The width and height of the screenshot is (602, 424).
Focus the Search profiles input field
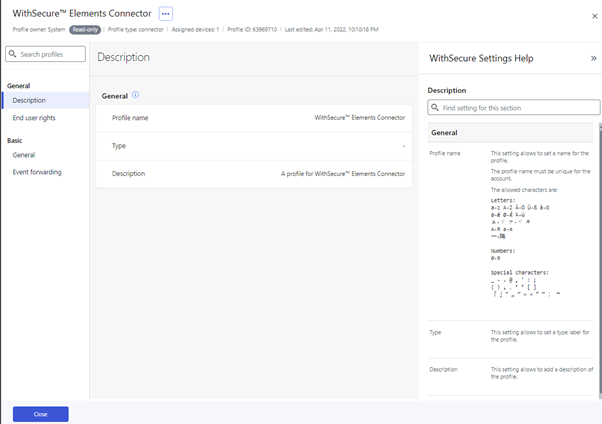tap(45, 54)
